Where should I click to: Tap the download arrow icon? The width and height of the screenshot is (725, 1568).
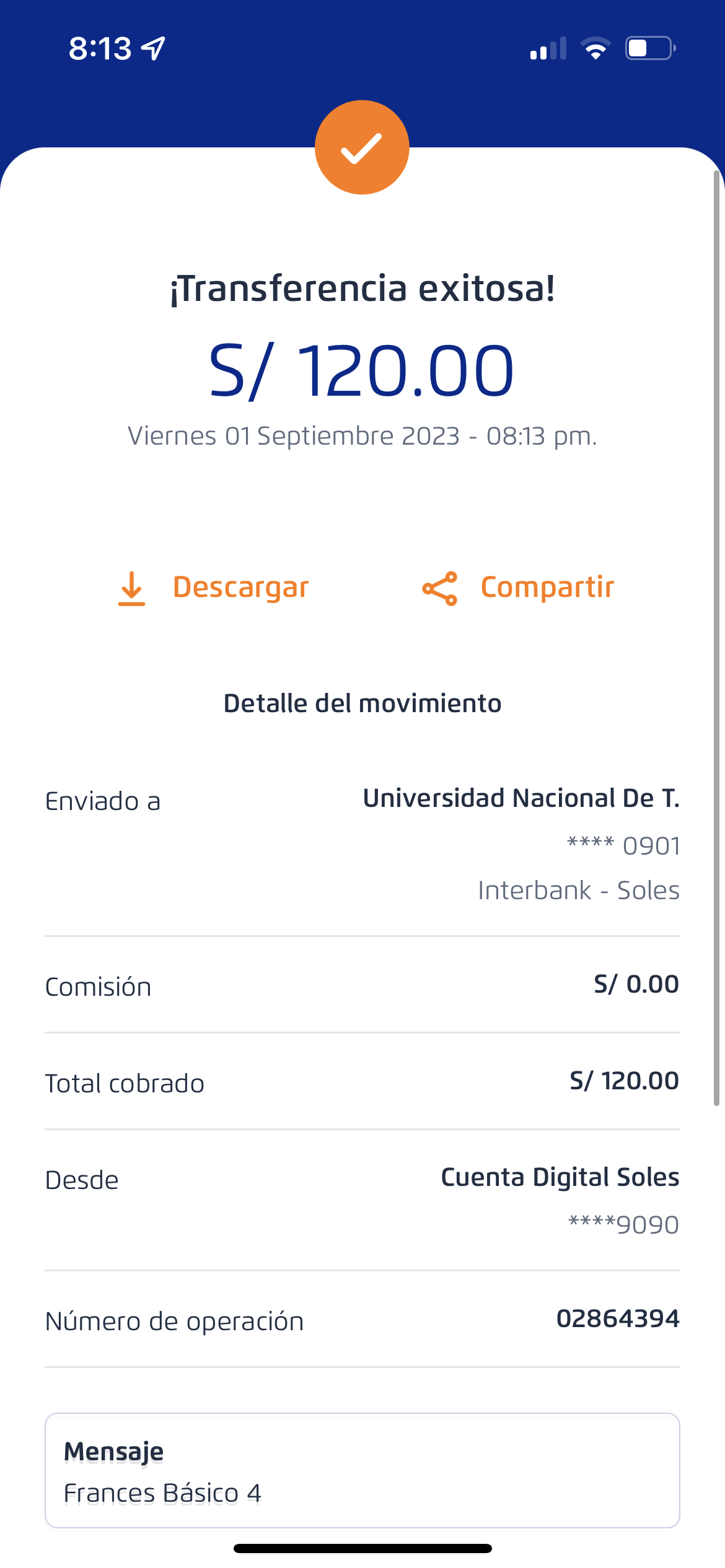pos(131,588)
